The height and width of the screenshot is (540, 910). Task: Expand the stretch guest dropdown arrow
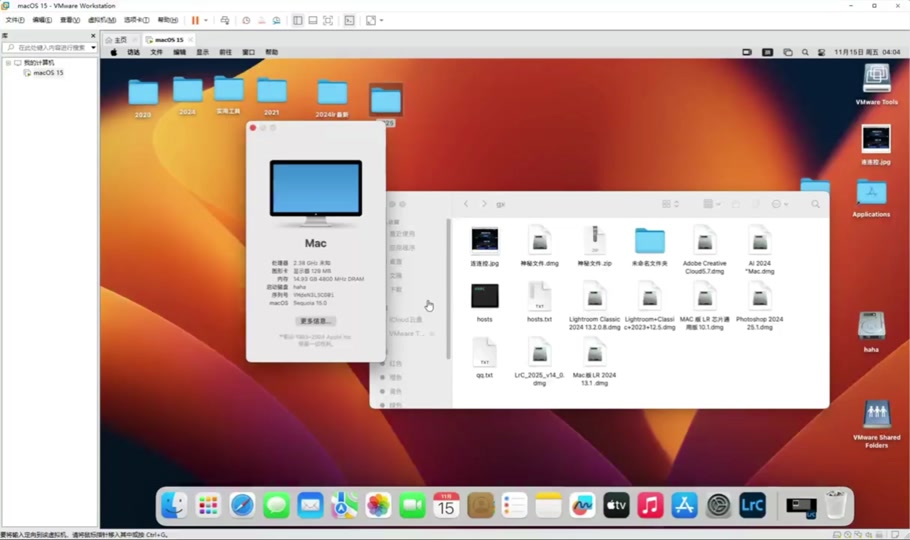point(381,20)
